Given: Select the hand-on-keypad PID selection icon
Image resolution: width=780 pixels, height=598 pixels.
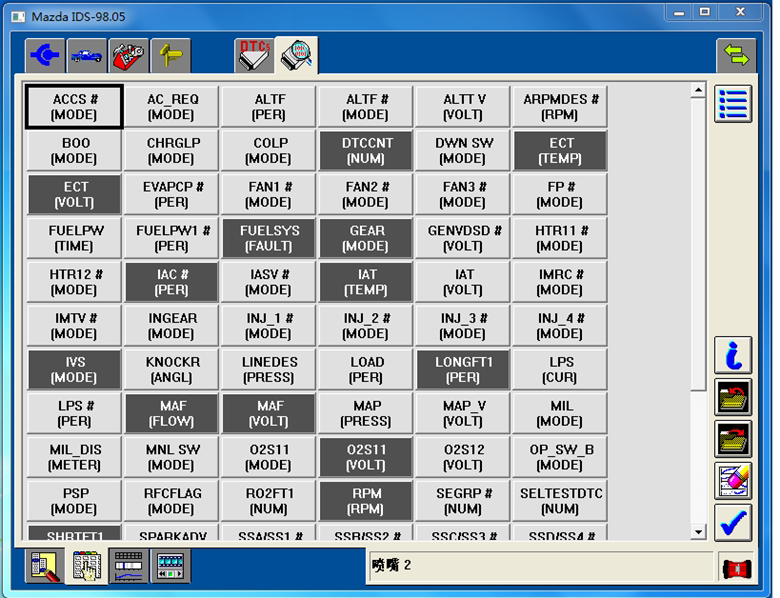Looking at the screenshot, I should [x=87, y=566].
